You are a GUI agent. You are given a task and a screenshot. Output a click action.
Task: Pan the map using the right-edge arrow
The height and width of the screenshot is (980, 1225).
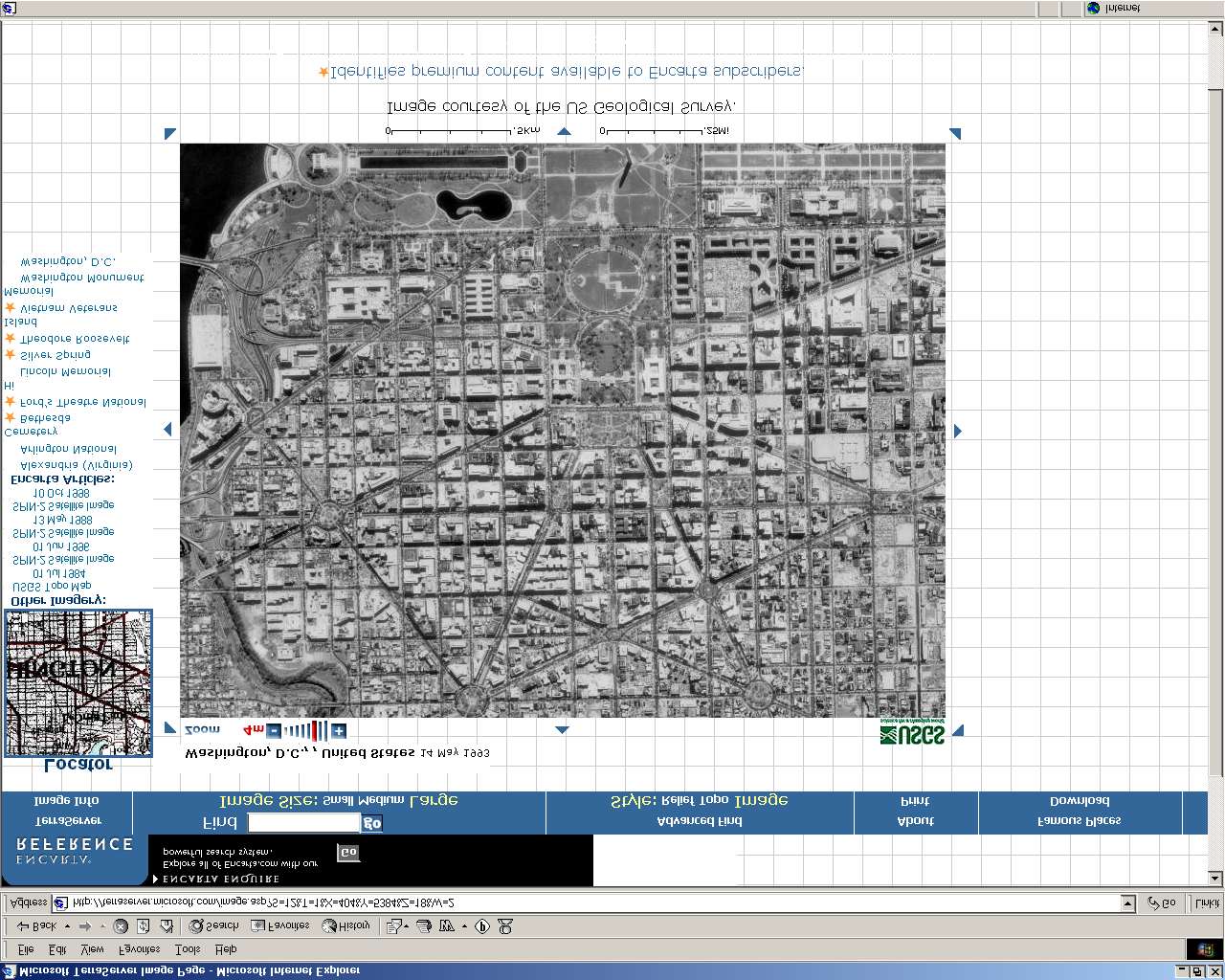coord(957,431)
